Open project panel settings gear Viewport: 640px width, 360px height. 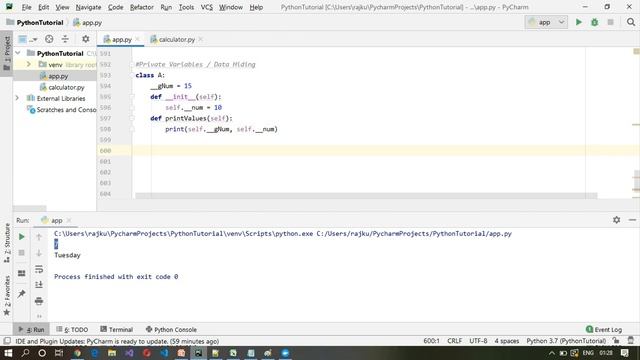85,39
